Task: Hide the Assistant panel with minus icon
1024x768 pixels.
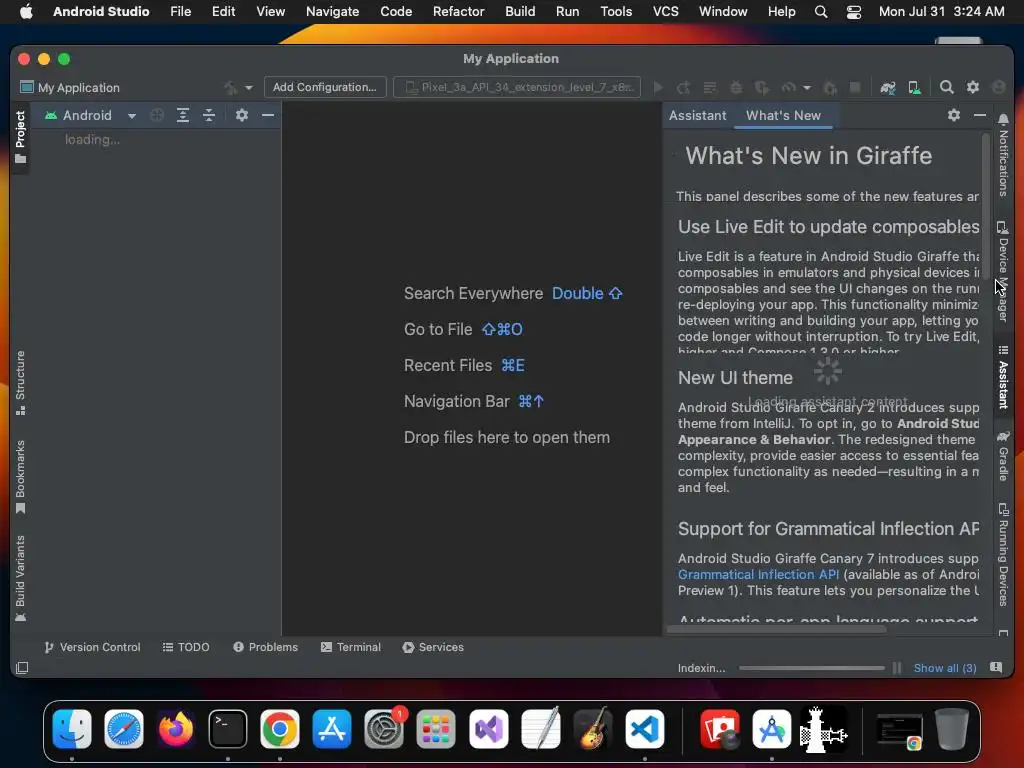Action: pyautogui.click(x=980, y=115)
